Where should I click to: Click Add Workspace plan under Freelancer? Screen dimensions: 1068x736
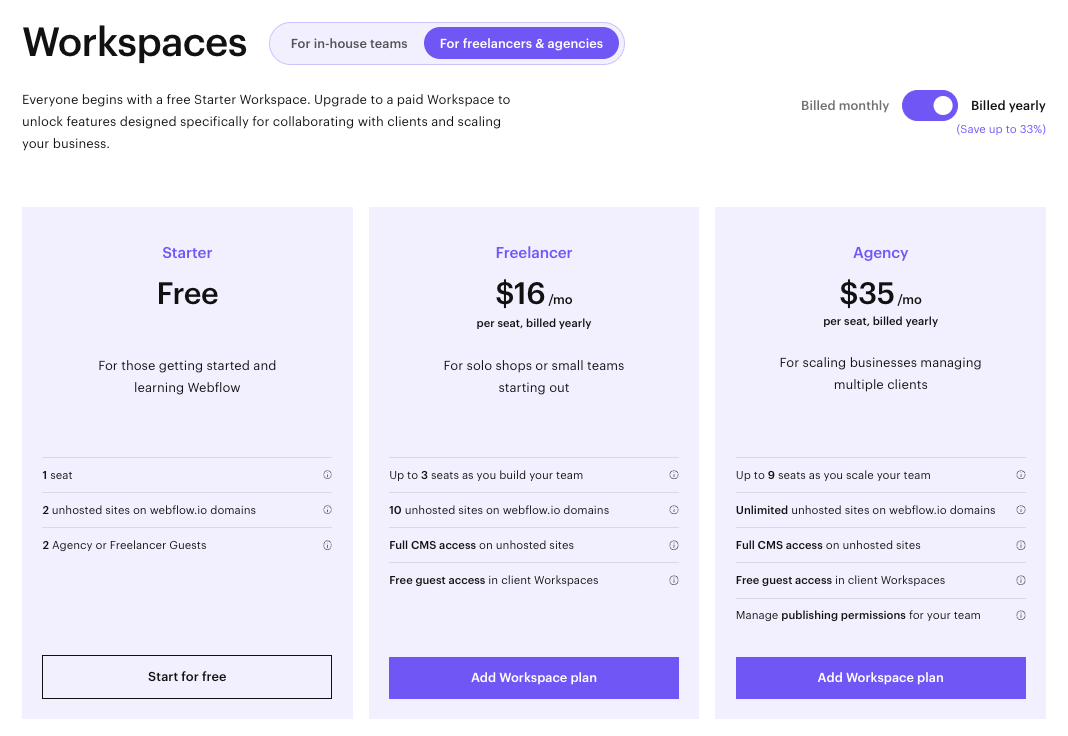534,678
